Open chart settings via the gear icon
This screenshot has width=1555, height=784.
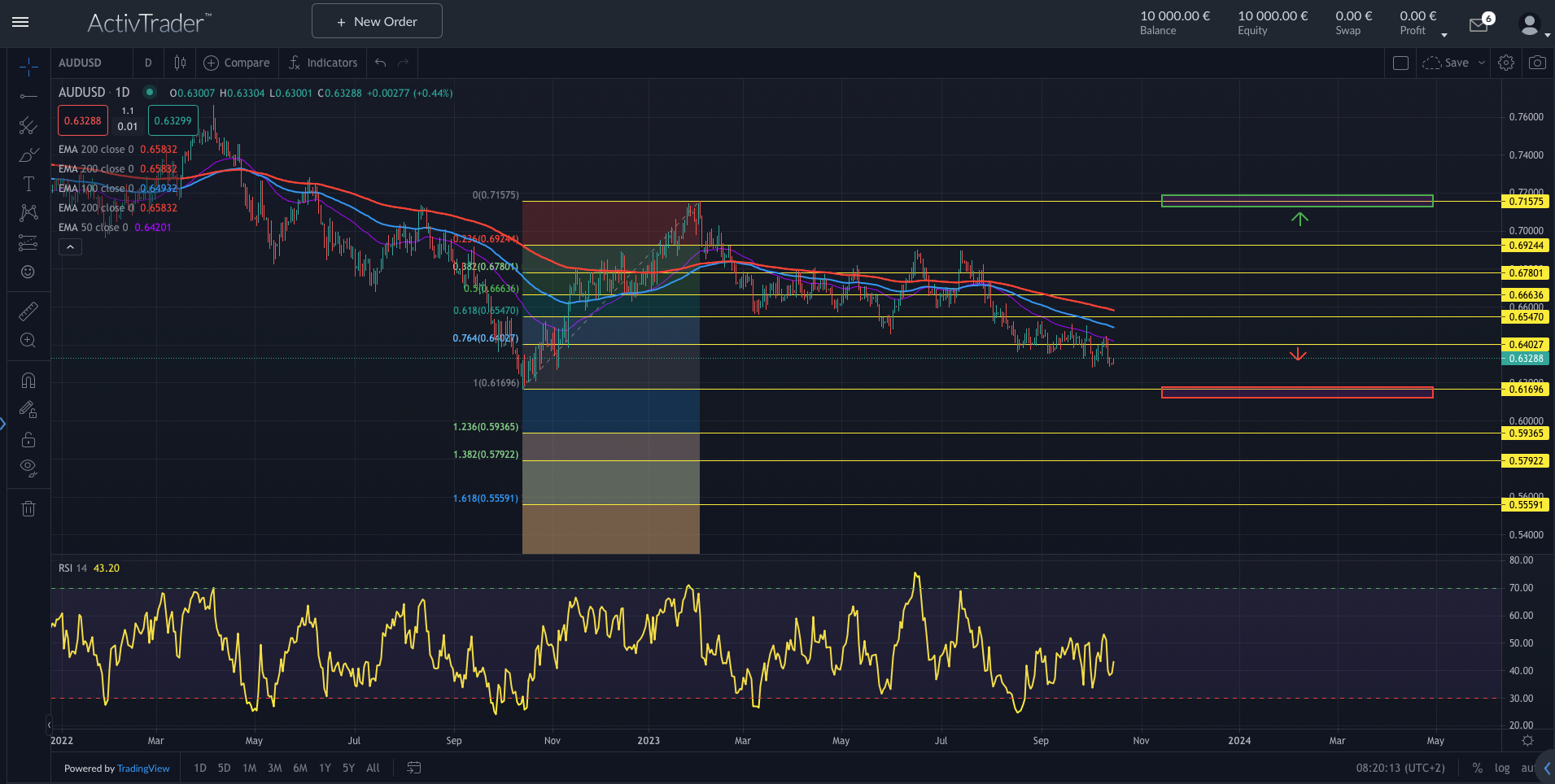pyautogui.click(x=1505, y=62)
